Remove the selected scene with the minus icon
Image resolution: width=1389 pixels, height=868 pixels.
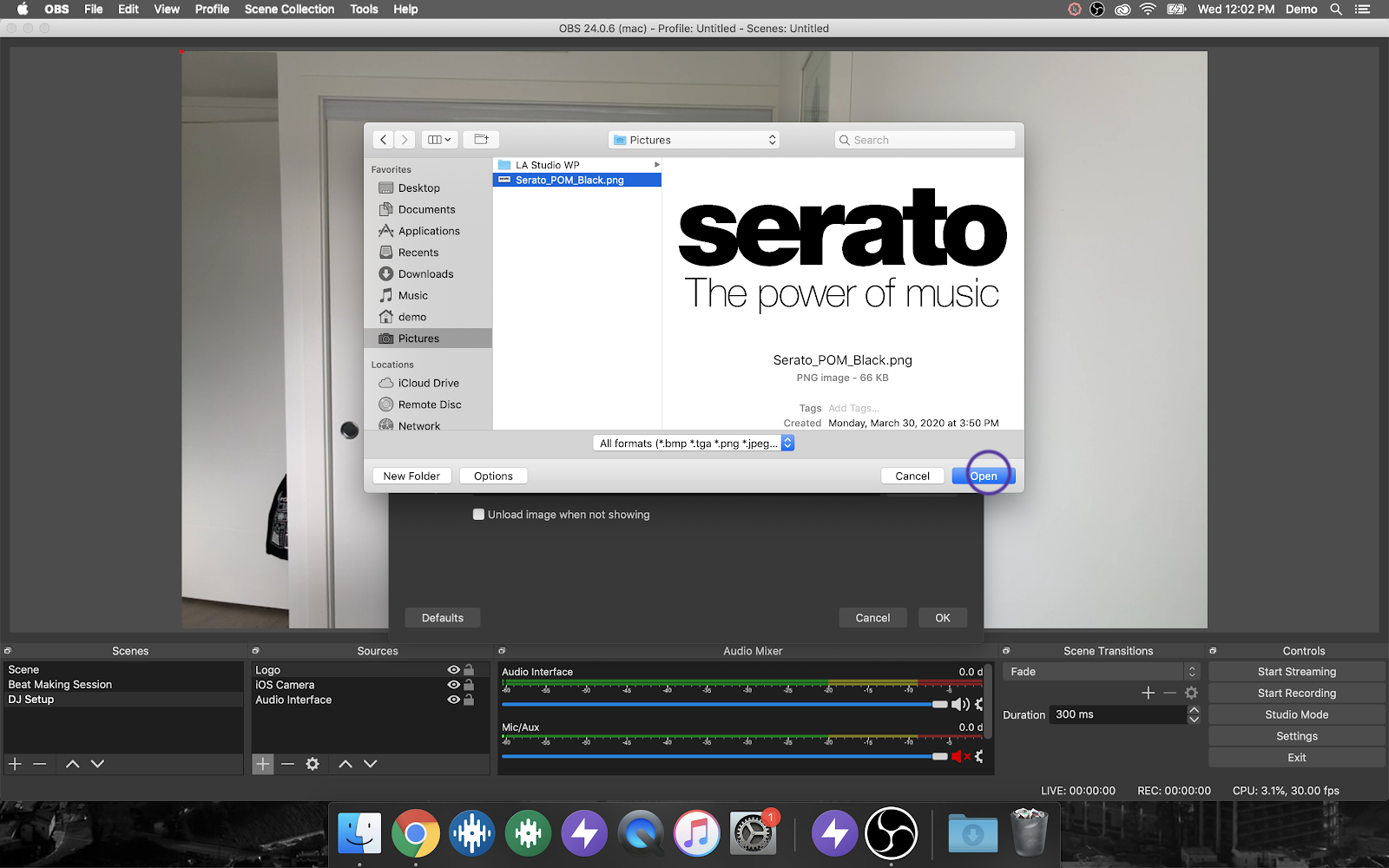(x=40, y=764)
